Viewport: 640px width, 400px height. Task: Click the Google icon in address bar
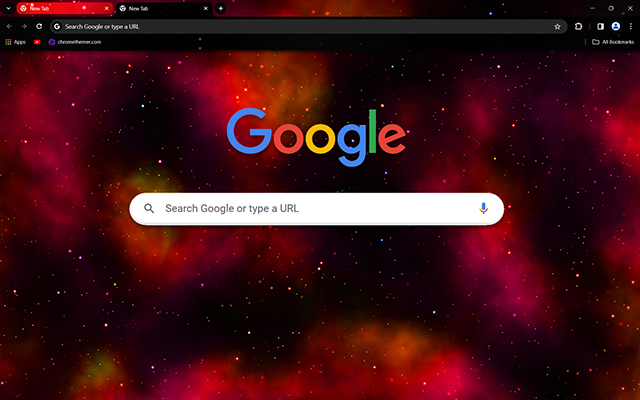(57, 27)
